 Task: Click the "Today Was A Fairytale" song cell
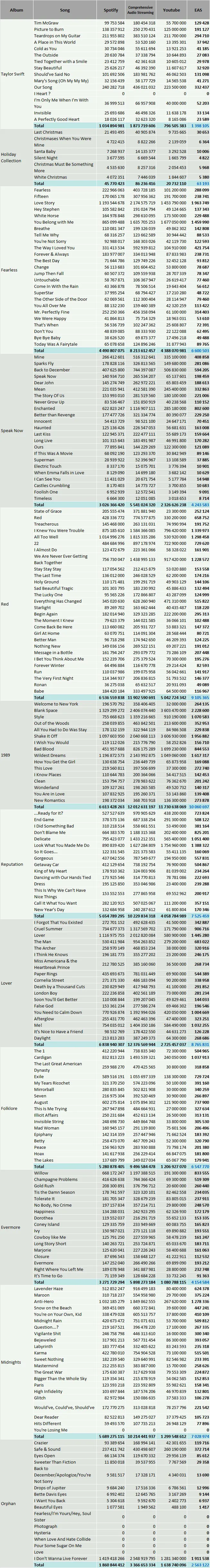[x=65, y=344]
